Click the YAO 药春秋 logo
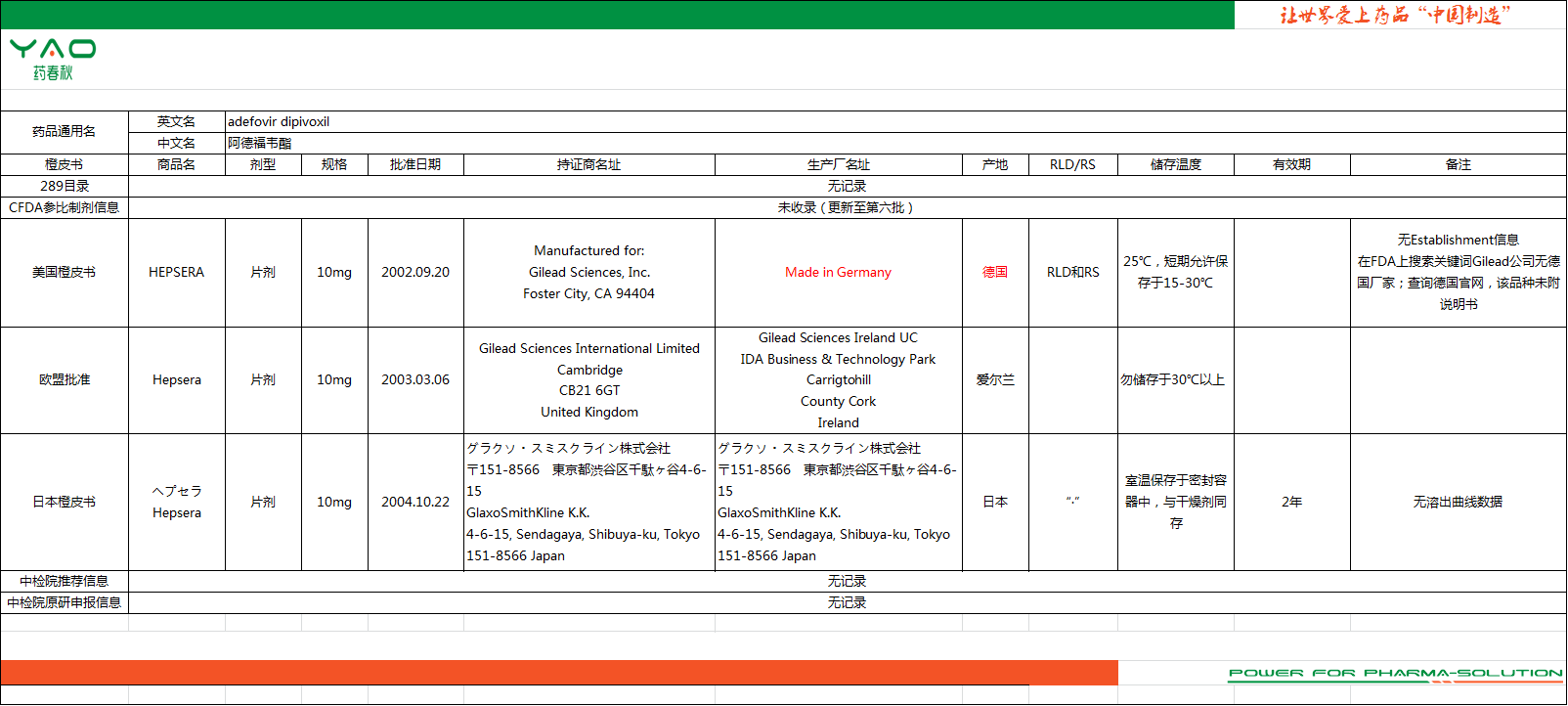The image size is (1568, 706). (x=53, y=60)
